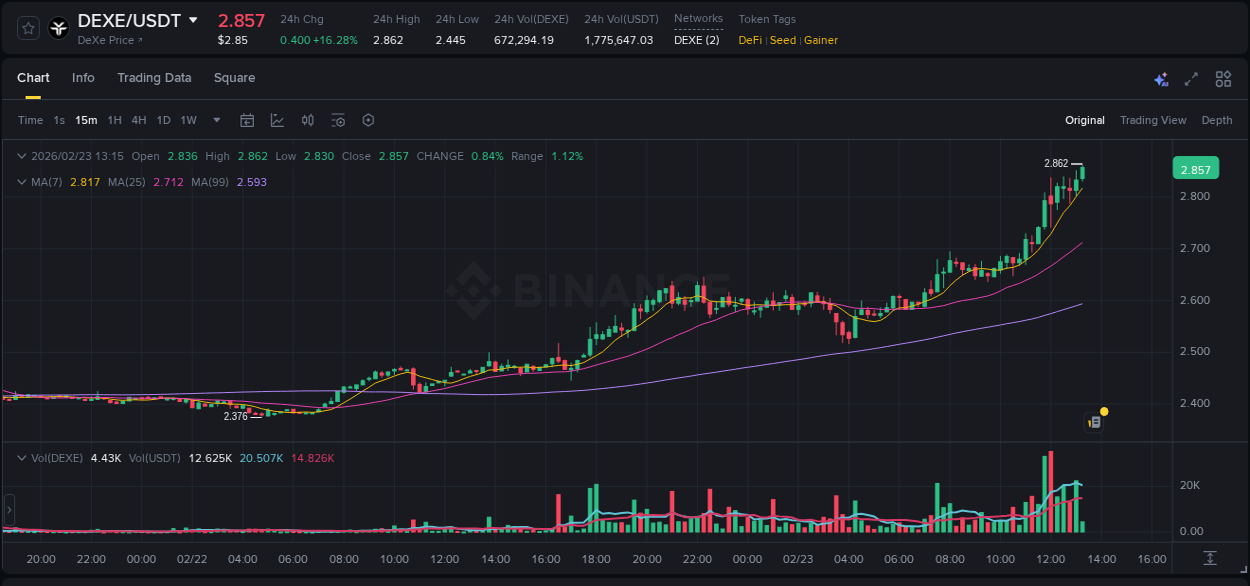1250x586 pixels.
Task: Launch the AI assistant icon
Action: 1160,78
